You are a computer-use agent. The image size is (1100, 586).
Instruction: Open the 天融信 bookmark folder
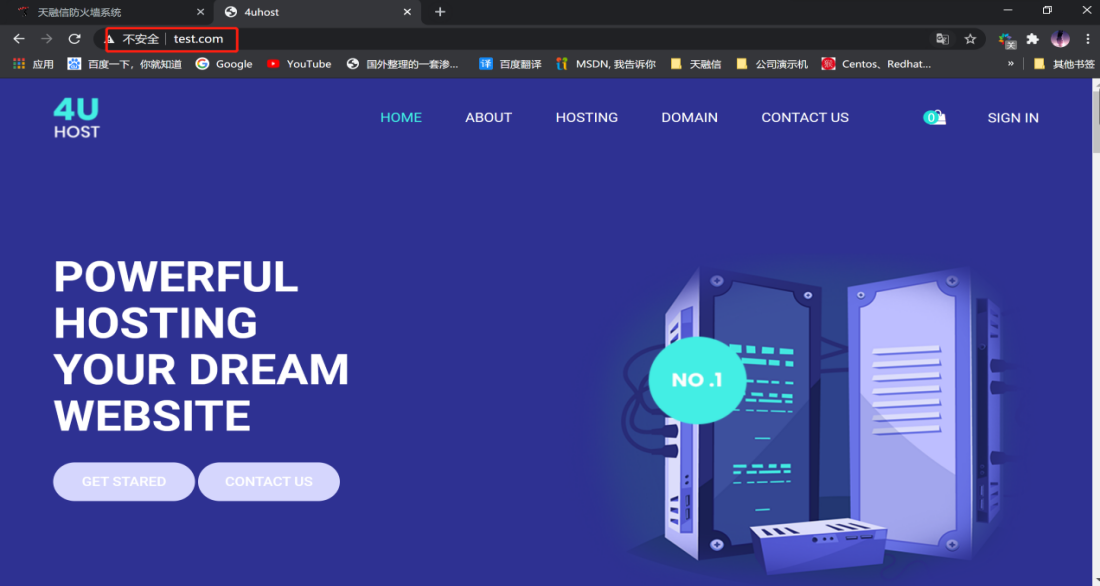point(696,64)
